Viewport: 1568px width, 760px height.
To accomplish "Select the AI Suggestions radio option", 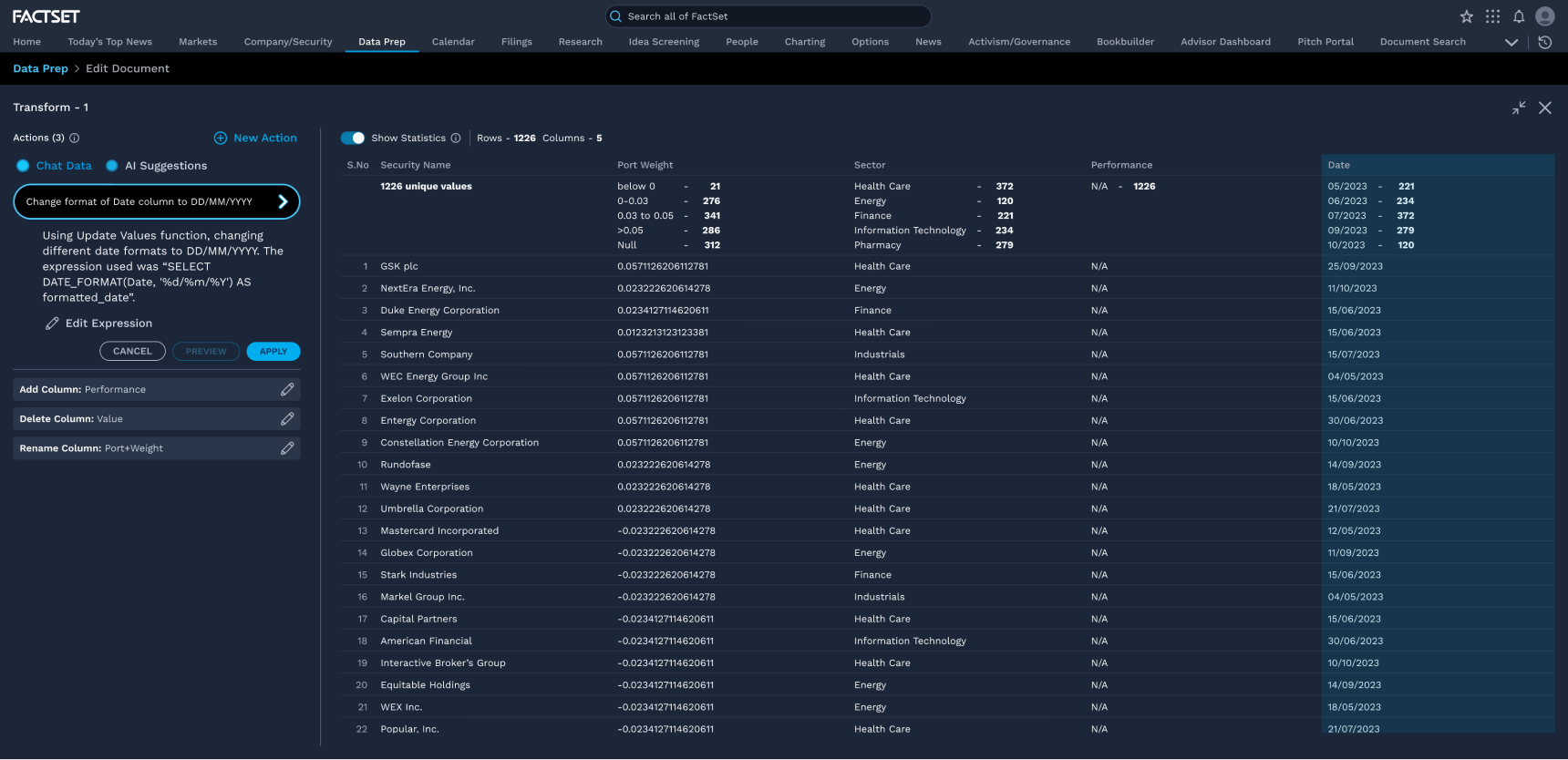I will 112,166.
